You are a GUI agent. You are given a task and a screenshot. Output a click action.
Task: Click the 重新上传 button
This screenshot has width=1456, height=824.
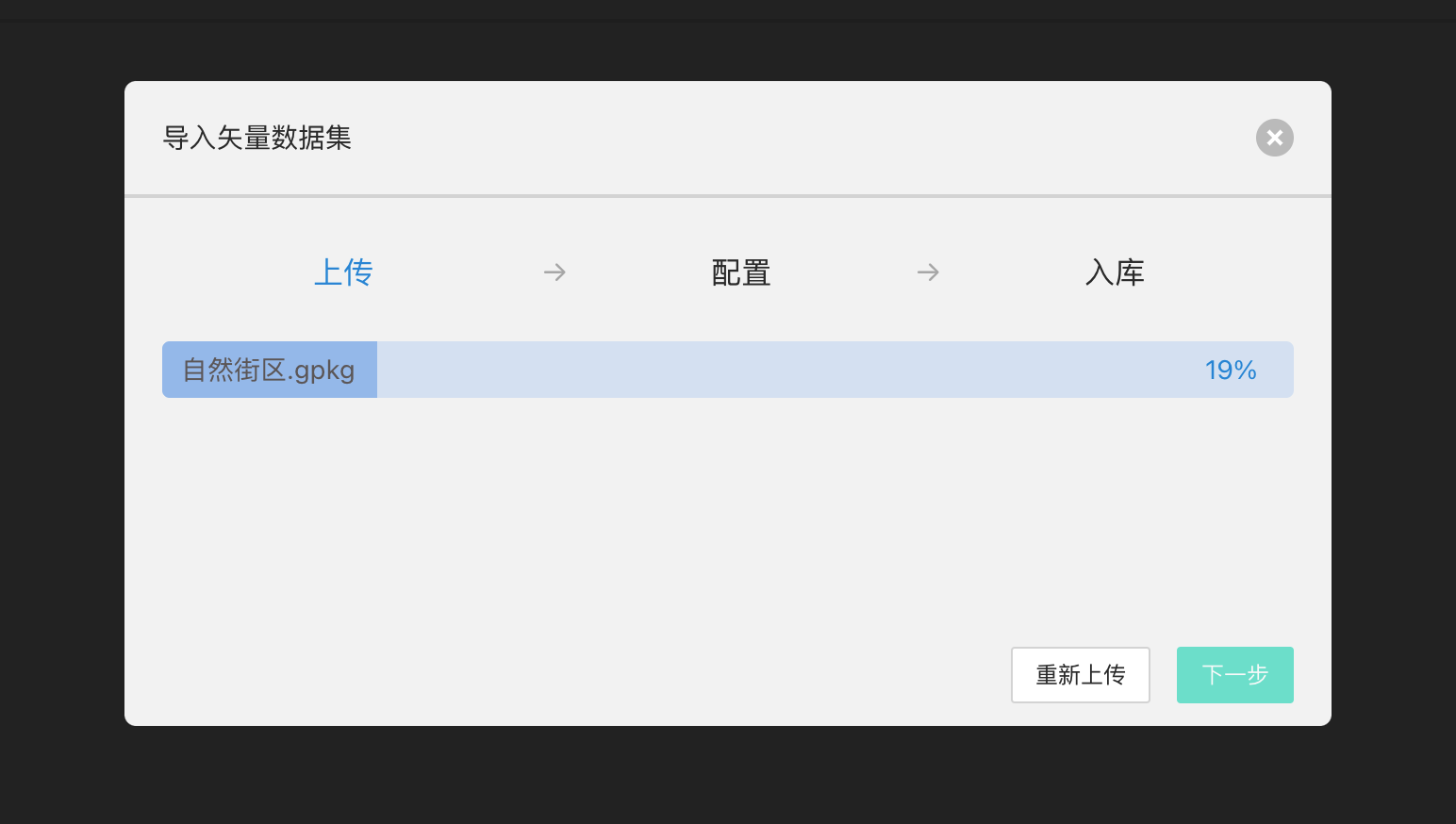click(1081, 675)
